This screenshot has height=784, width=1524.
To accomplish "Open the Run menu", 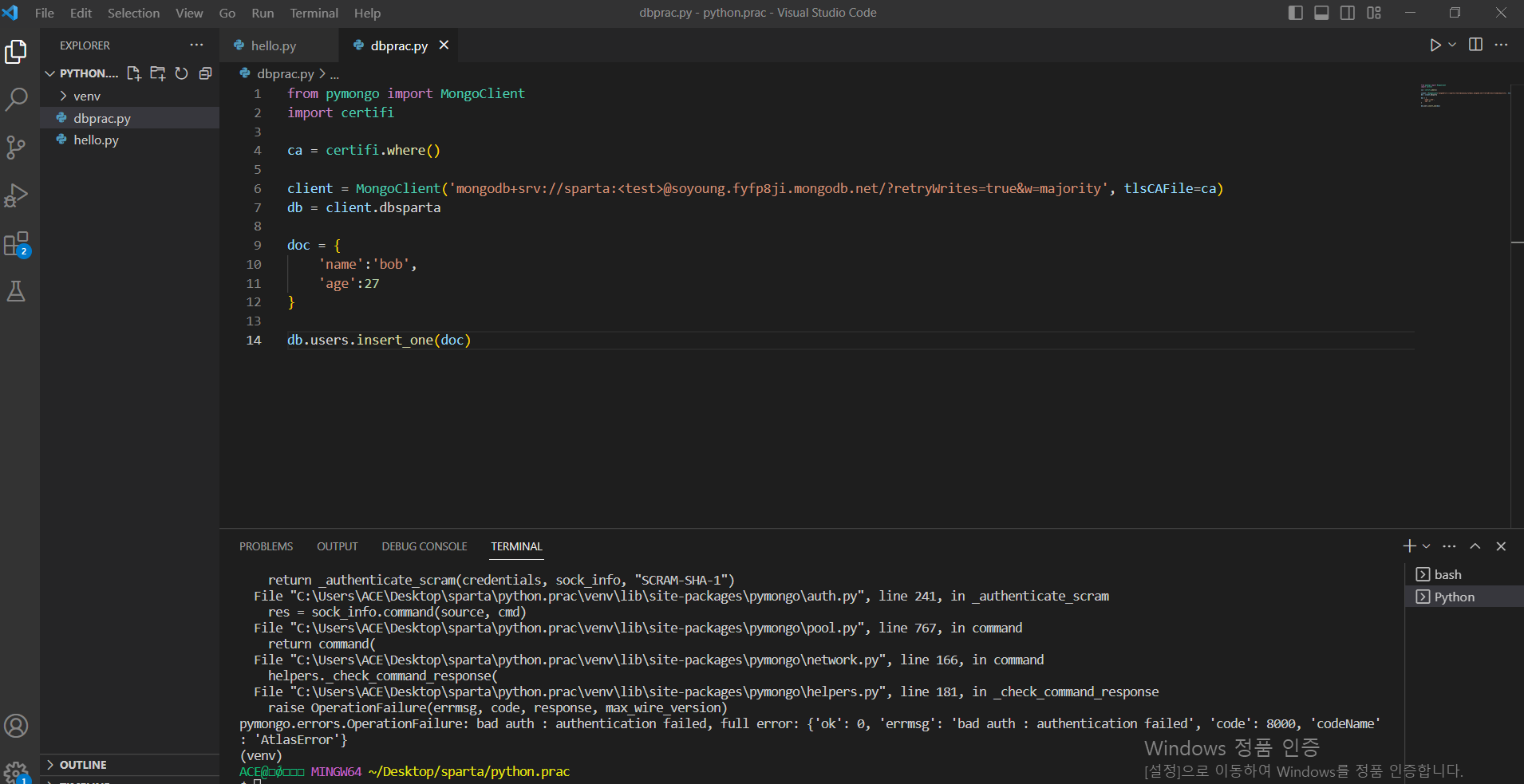I will [x=263, y=13].
